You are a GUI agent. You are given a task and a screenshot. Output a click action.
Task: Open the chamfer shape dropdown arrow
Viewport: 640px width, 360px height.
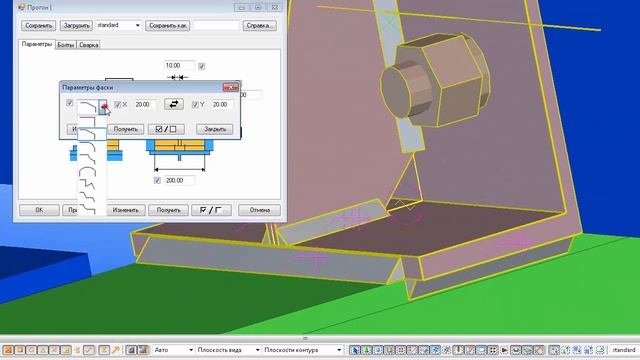pos(102,107)
